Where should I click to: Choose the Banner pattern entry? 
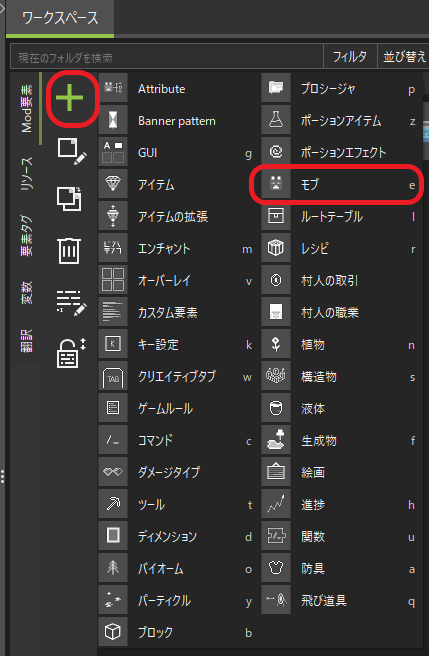pyautogui.click(x=177, y=121)
